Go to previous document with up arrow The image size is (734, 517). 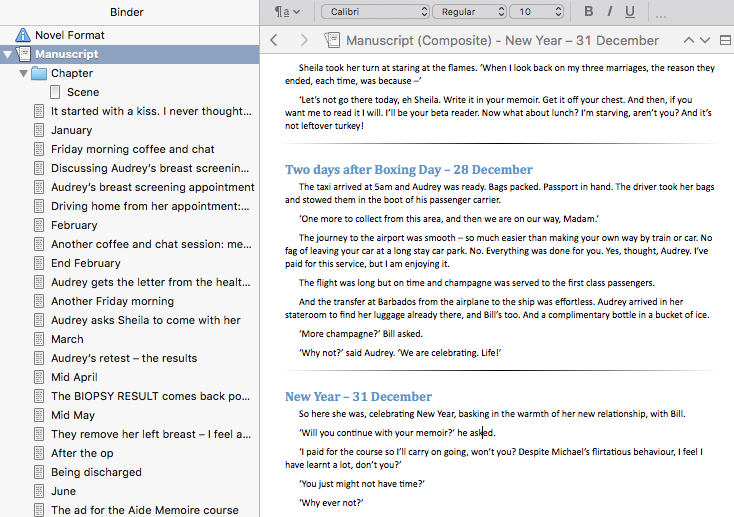pyautogui.click(x=689, y=40)
